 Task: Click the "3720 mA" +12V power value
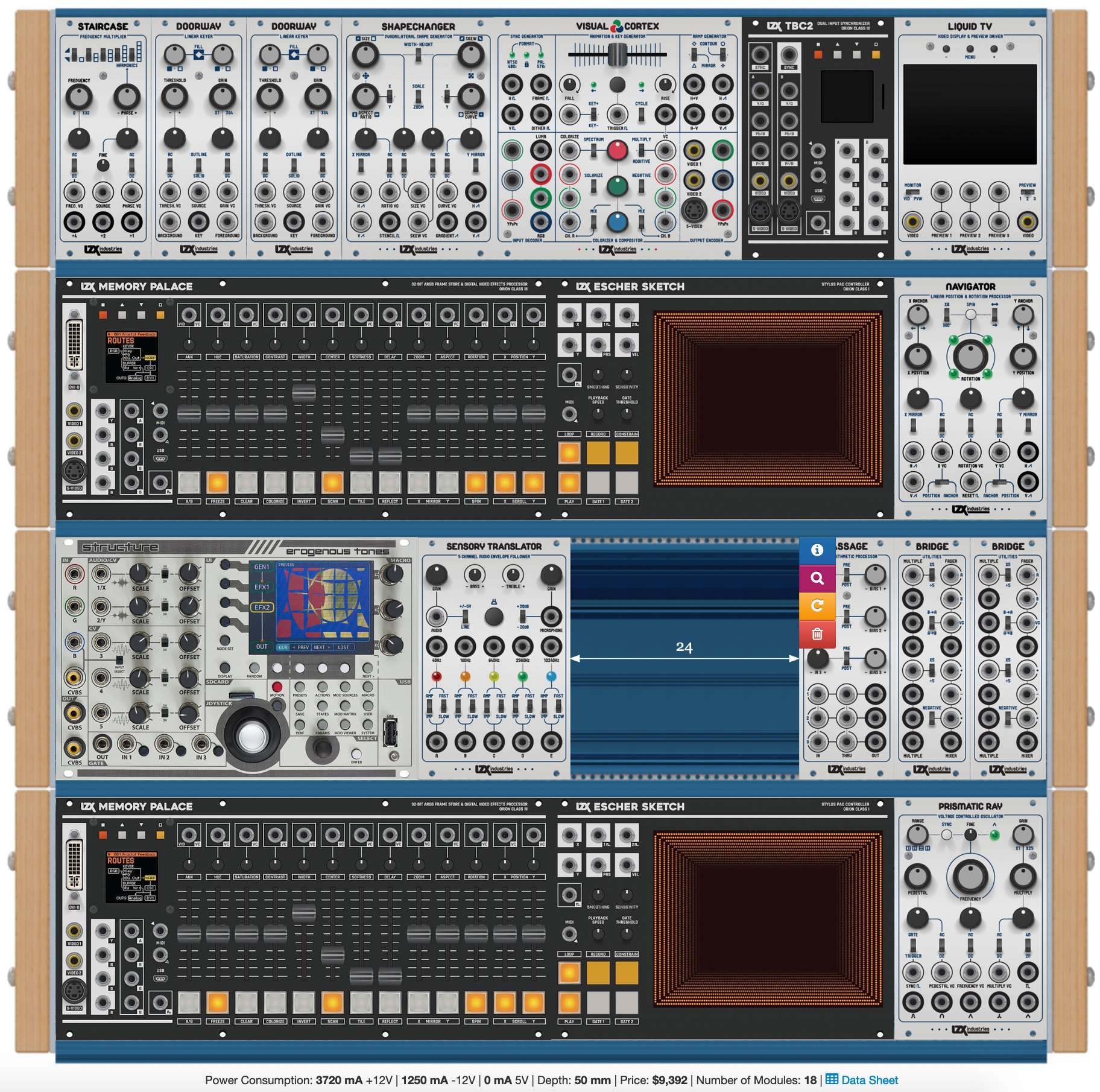tap(339, 1080)
